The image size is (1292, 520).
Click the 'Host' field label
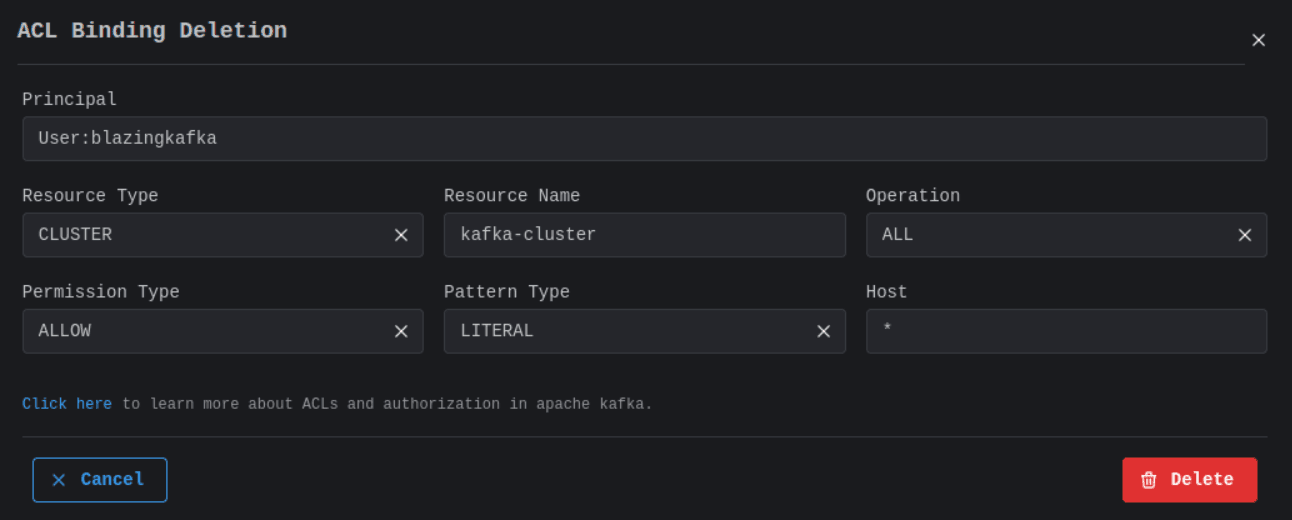(x=886, y=292)
